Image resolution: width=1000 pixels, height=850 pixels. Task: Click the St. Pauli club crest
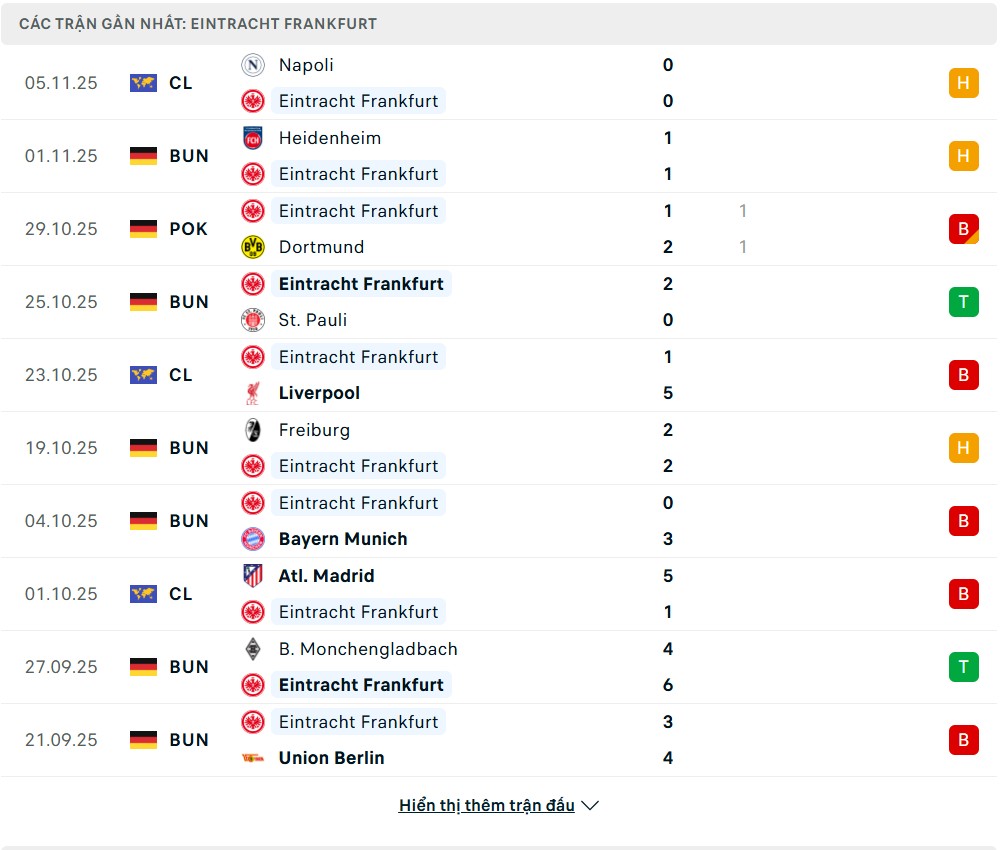point(253,320)
